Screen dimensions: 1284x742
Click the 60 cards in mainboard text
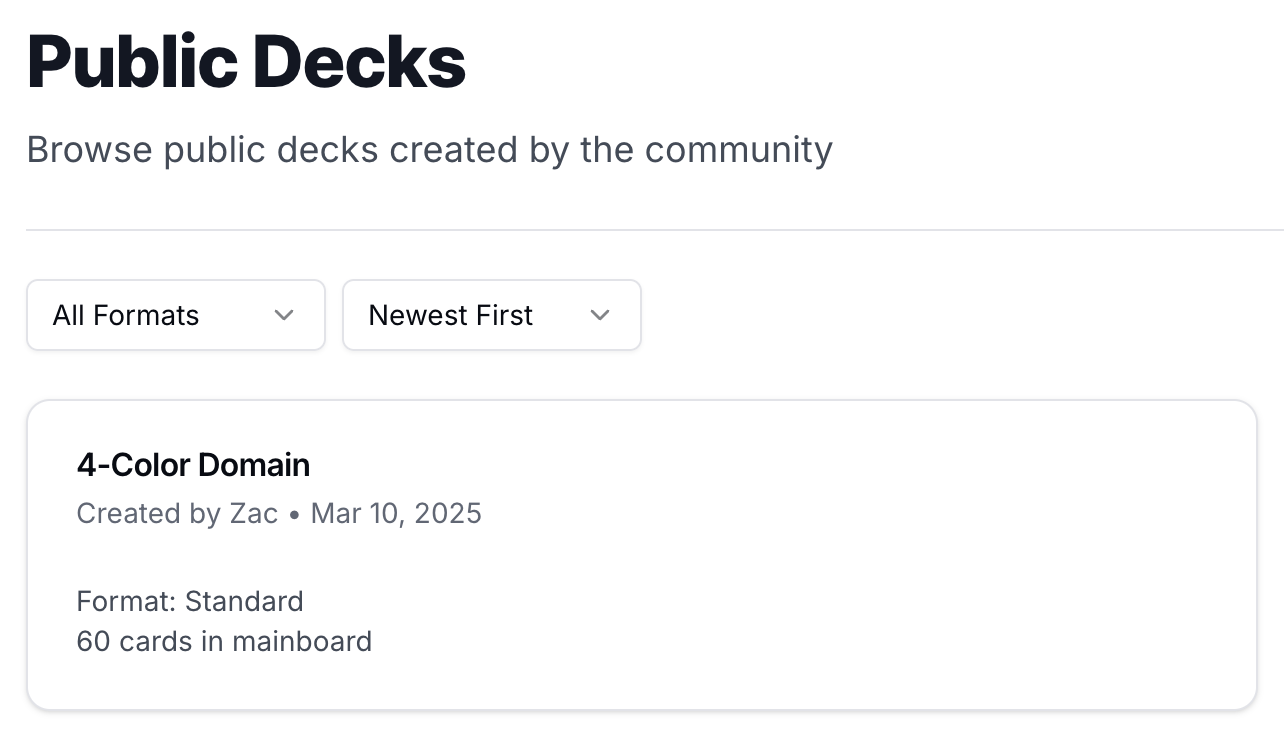tap(223, 641)
